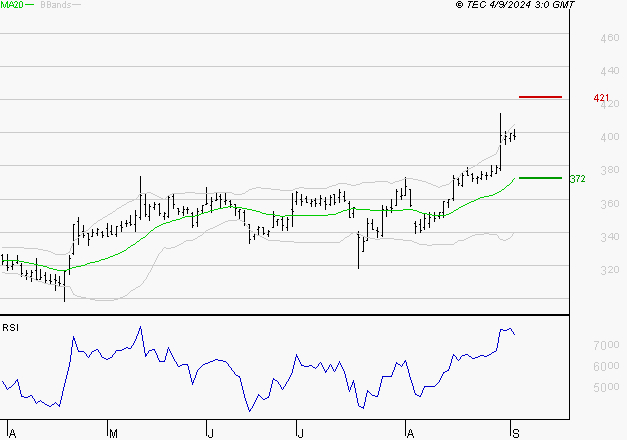The width and height of the screenshot is (627, 440).
Task: Click the 460 price axis label
Action: pyautogui.click(x=609, y=38)
